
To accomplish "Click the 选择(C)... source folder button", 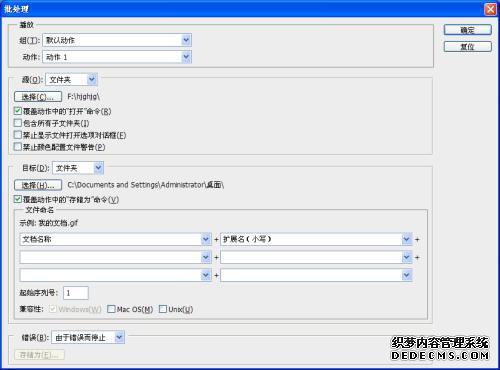I will 38,97.
